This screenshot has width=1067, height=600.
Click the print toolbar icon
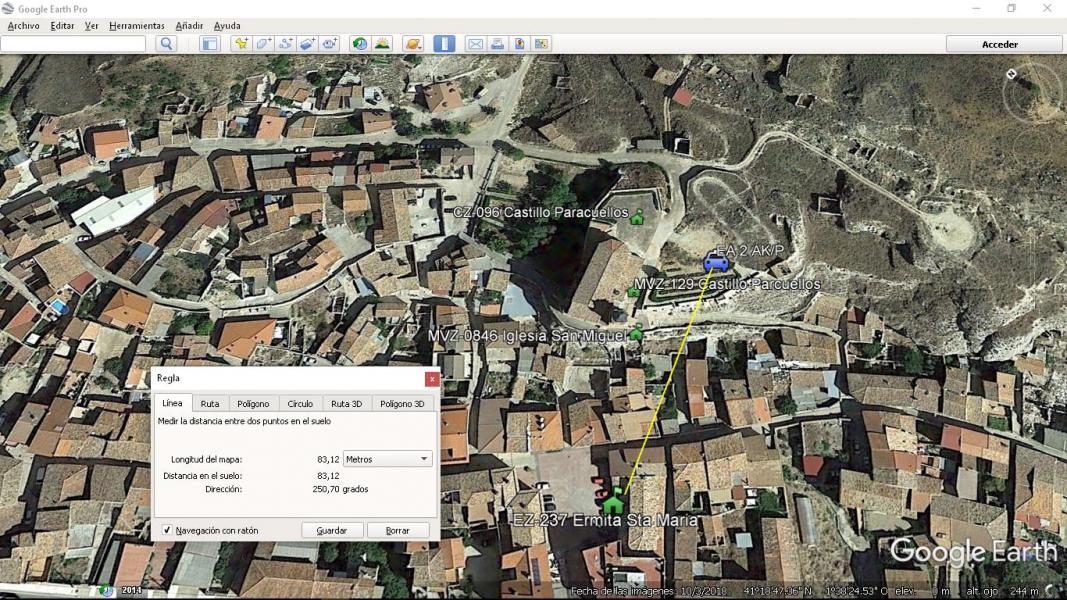click(497, 44)
